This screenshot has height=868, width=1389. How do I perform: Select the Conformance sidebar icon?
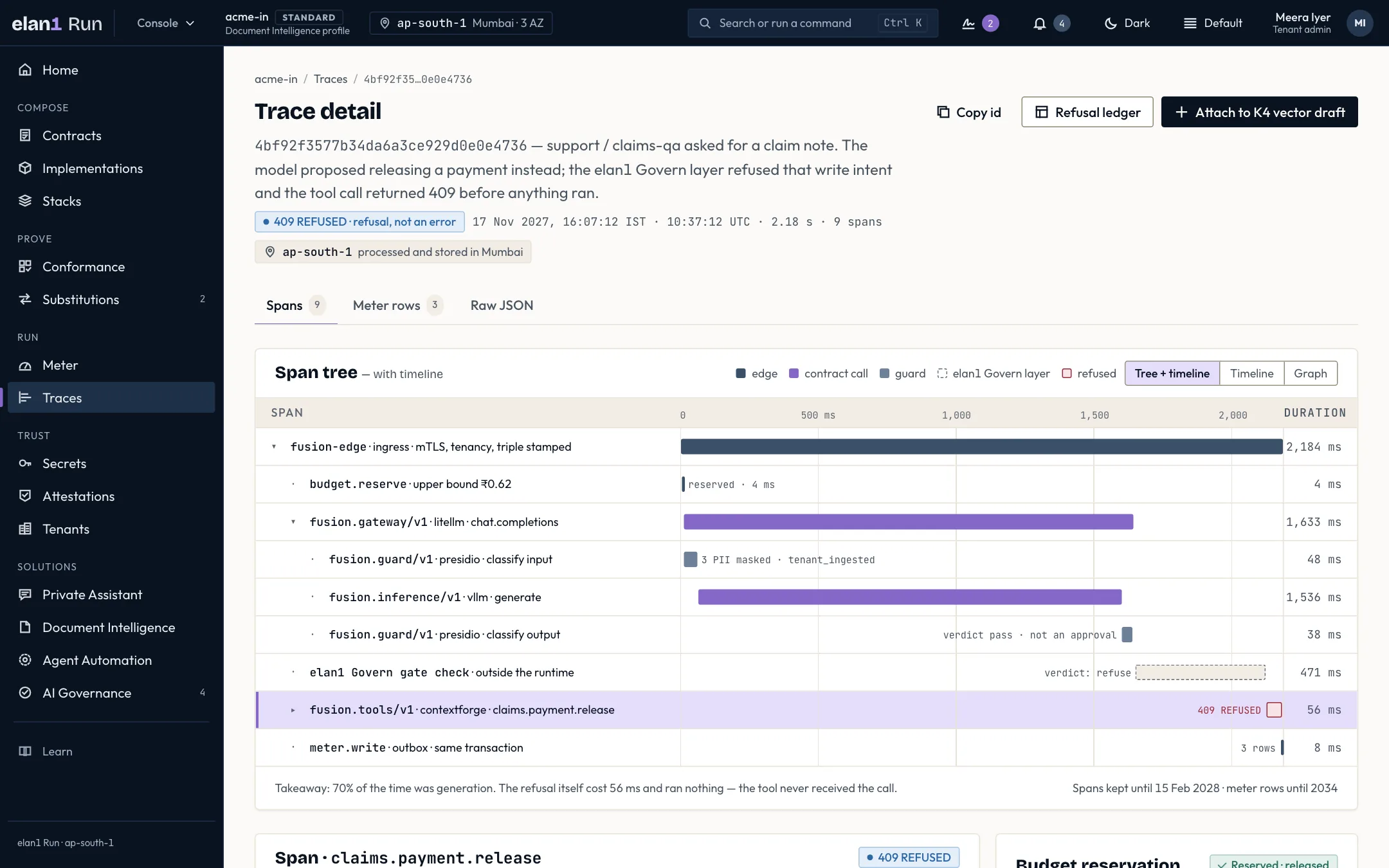25,266
